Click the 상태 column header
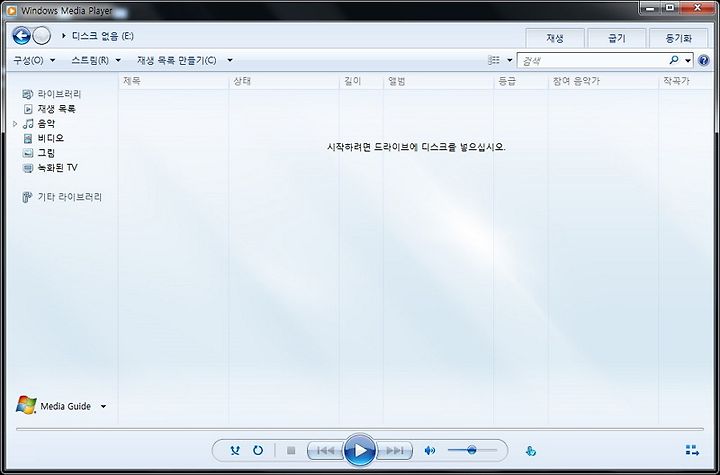The image size is (720, 475). [x=284, y=81]
